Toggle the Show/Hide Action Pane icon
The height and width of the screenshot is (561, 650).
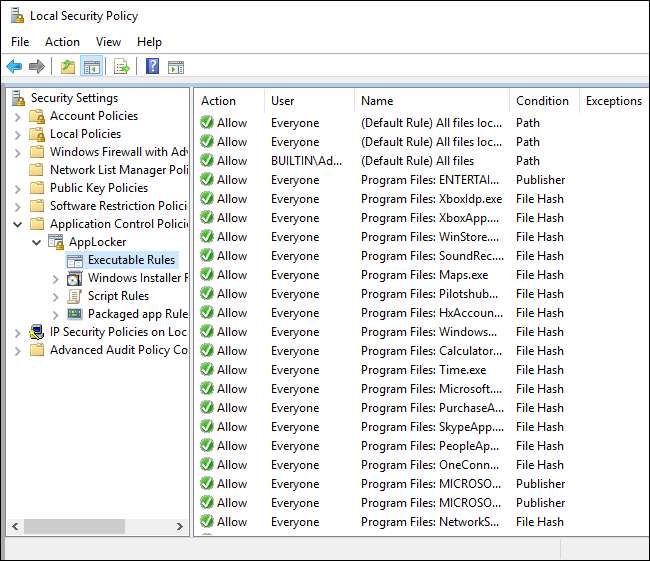[x=176, y=67]
